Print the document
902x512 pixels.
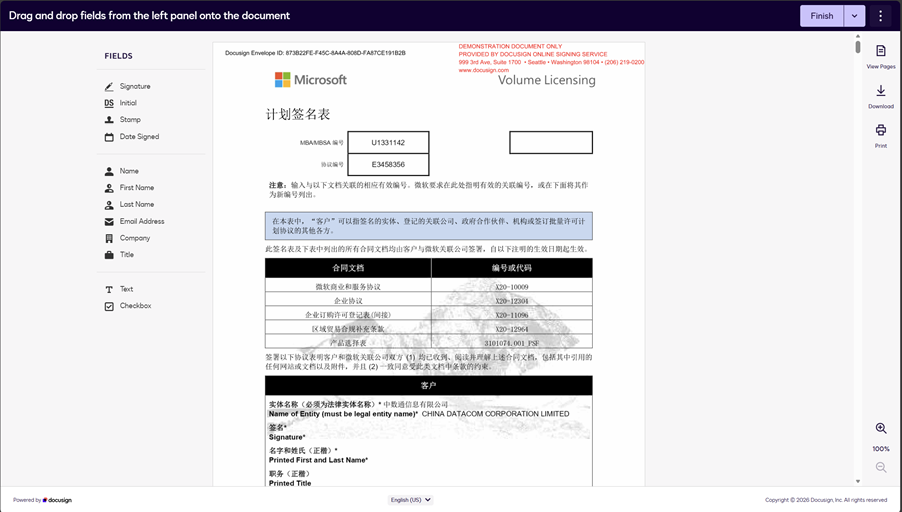(881, 136)
